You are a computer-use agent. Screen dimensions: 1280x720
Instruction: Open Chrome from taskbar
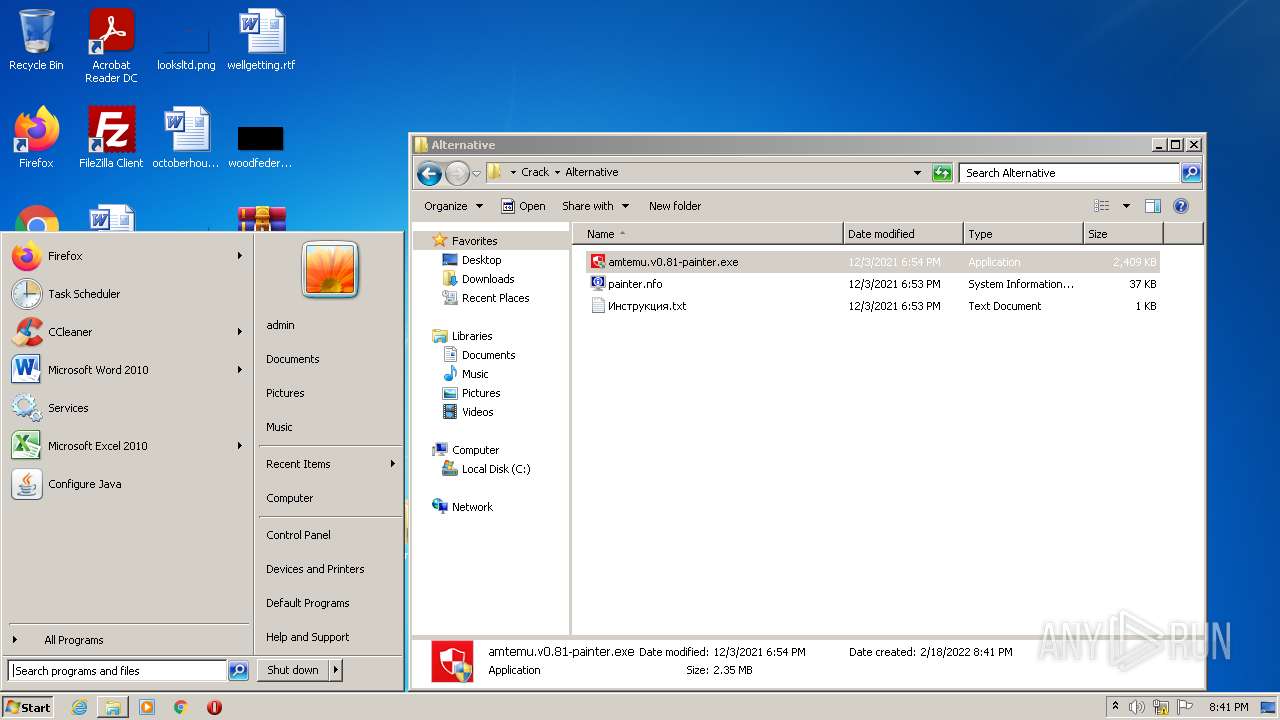point(181,707)
